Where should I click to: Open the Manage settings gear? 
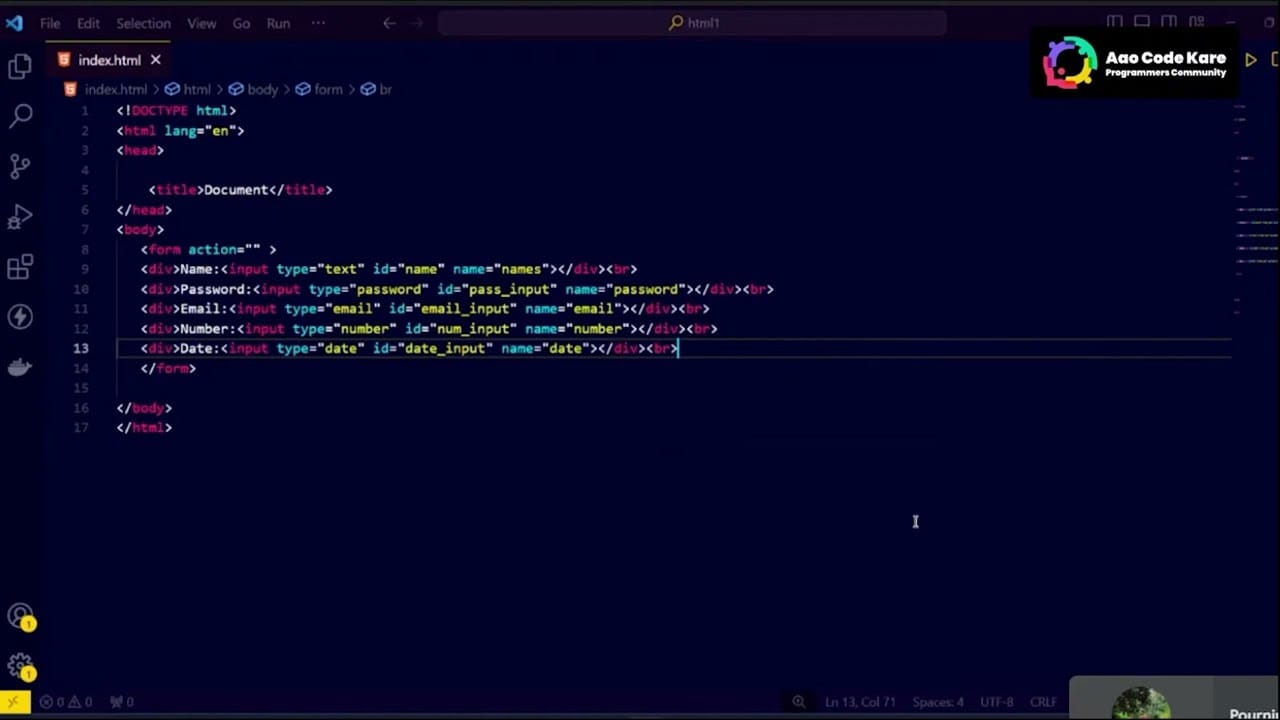tap(20, 666)
